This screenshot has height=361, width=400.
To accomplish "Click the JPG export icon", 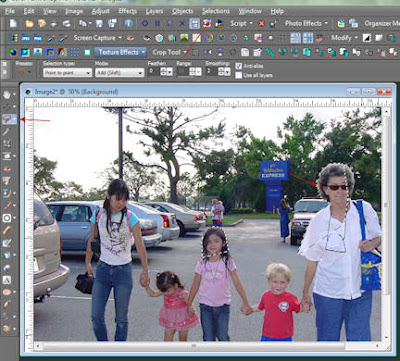I will pos(25,38).
